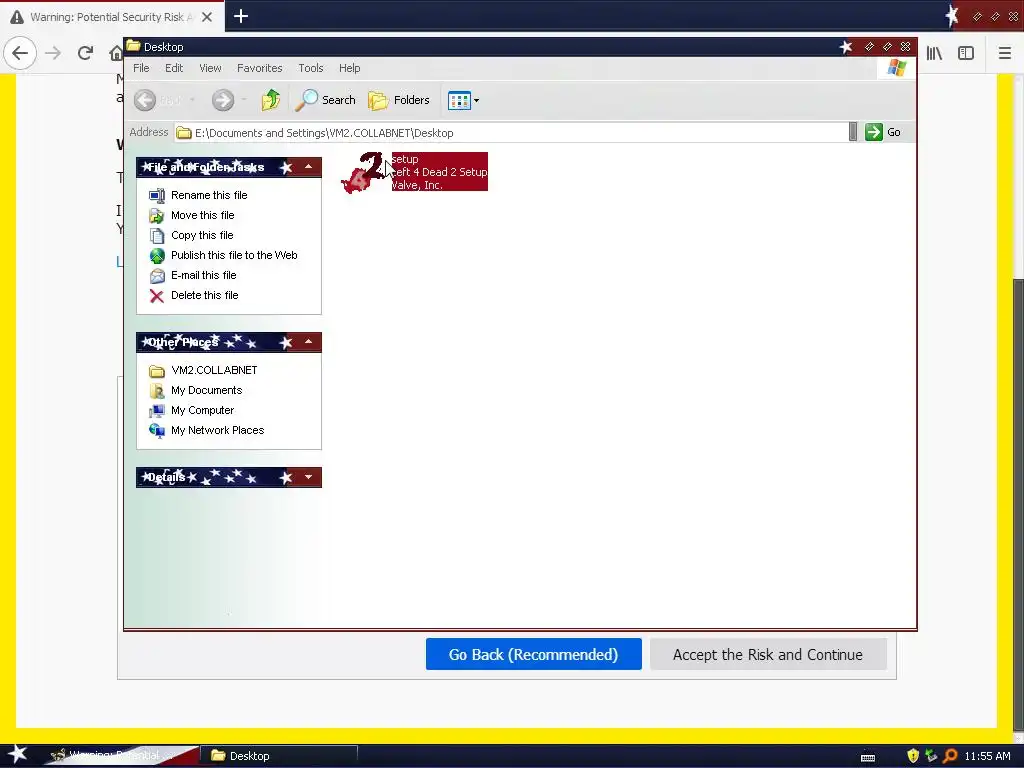The image size is (1024, 768).
Task: Click the rename file icon
Action: [x=157, y=195]
